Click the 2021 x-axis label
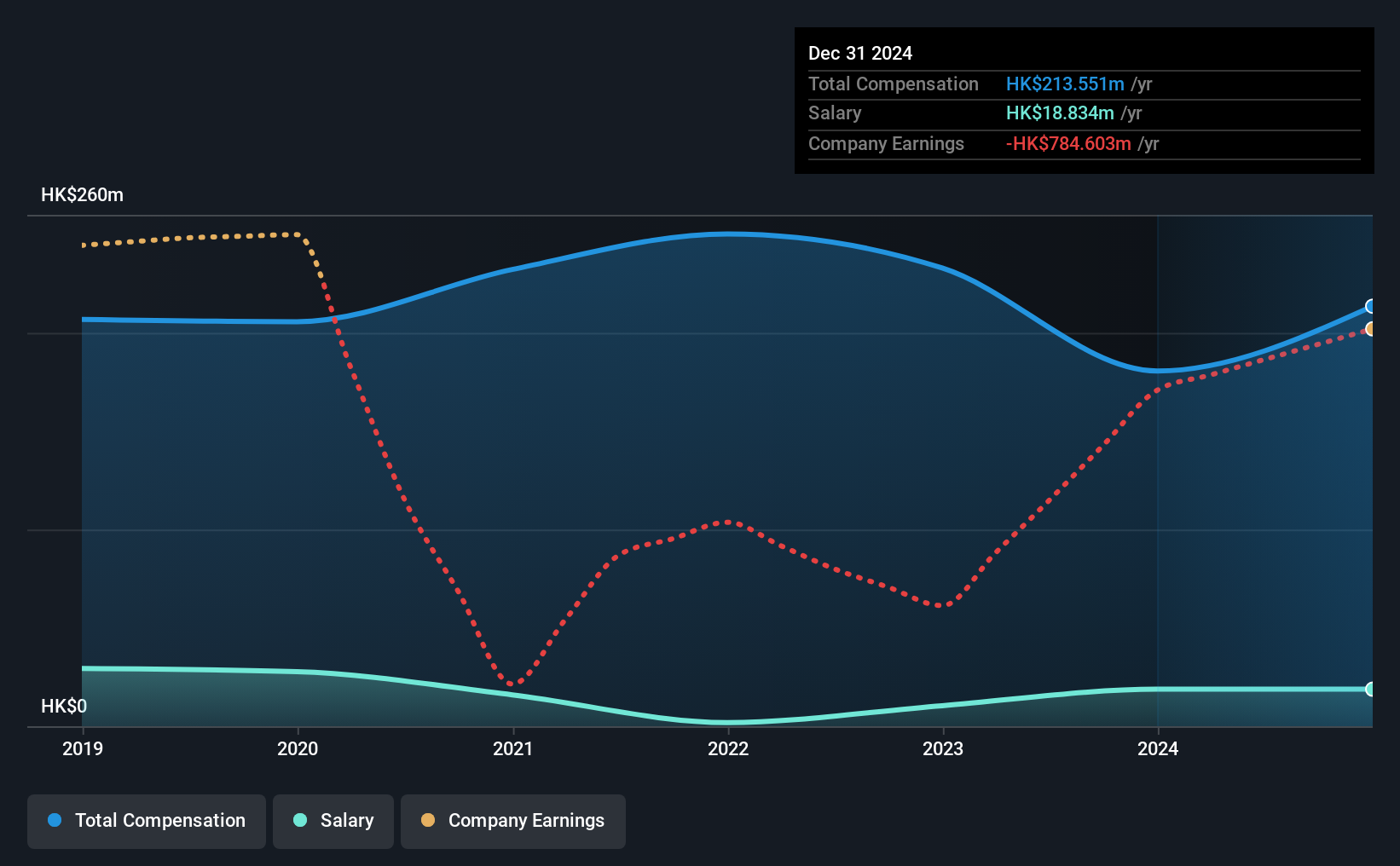Viewport: 1400px width, 866px height. pos(513,748)
